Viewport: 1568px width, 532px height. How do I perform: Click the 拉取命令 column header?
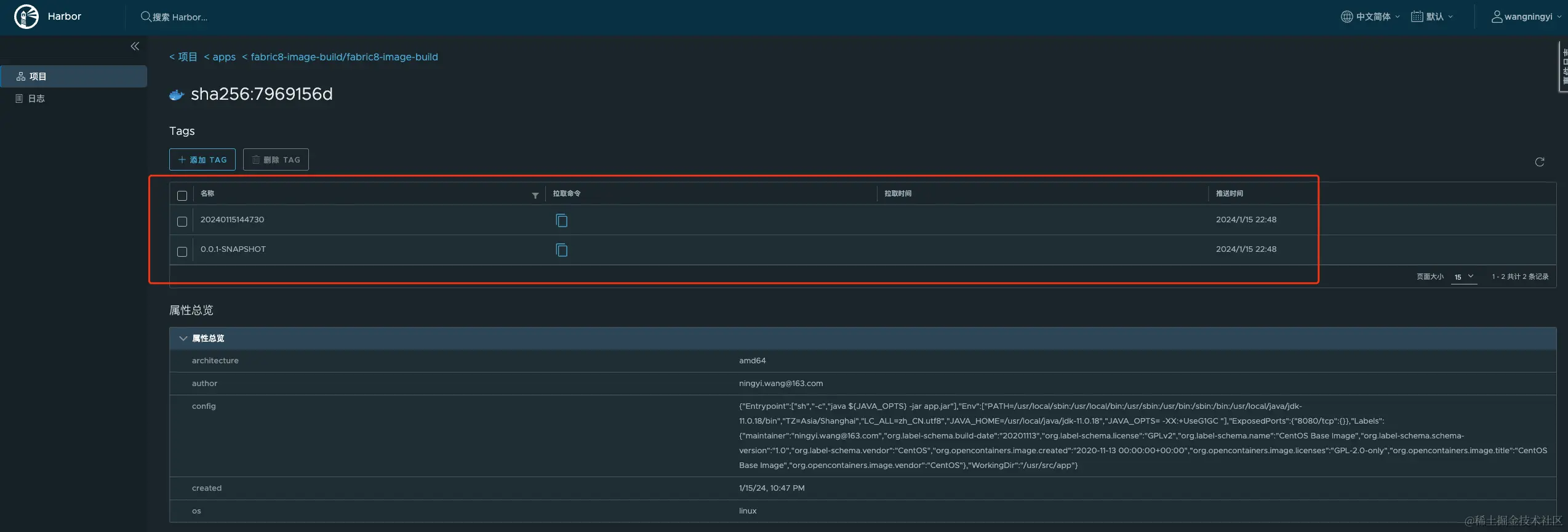tap(567, 193)
